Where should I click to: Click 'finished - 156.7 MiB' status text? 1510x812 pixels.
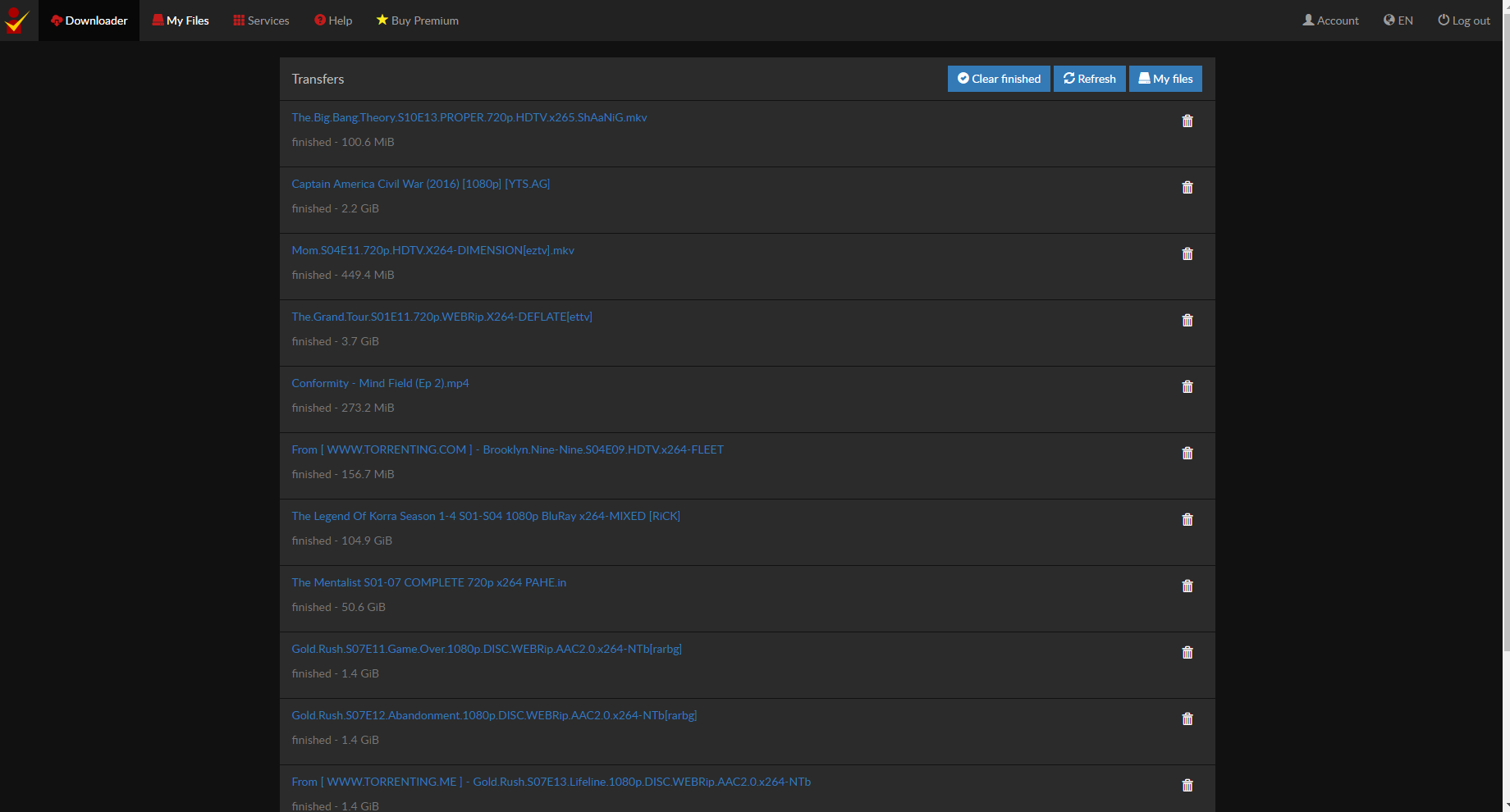pyautogui.click(x=343, y=474)
